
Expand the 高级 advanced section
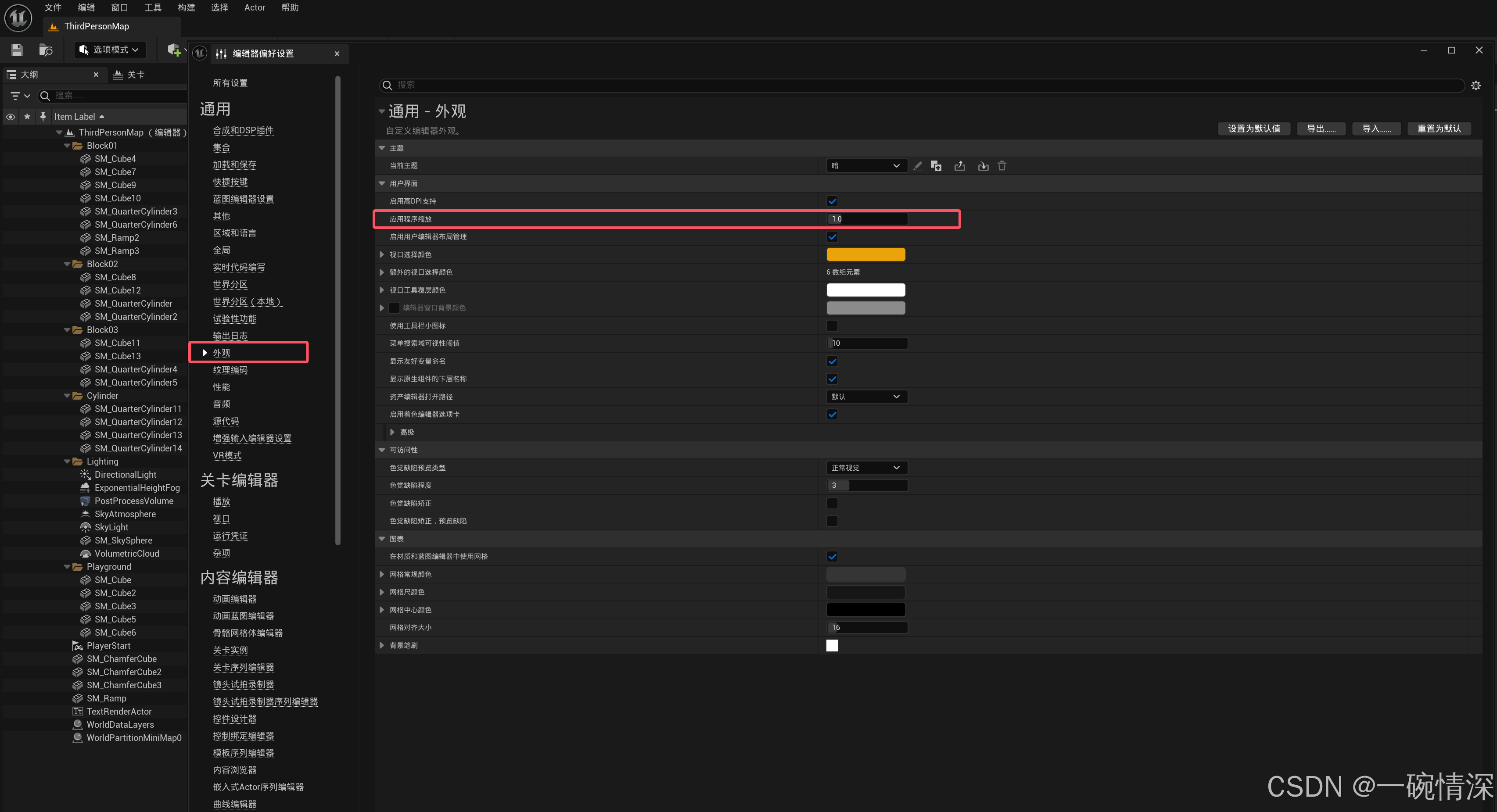coord(393,432)
